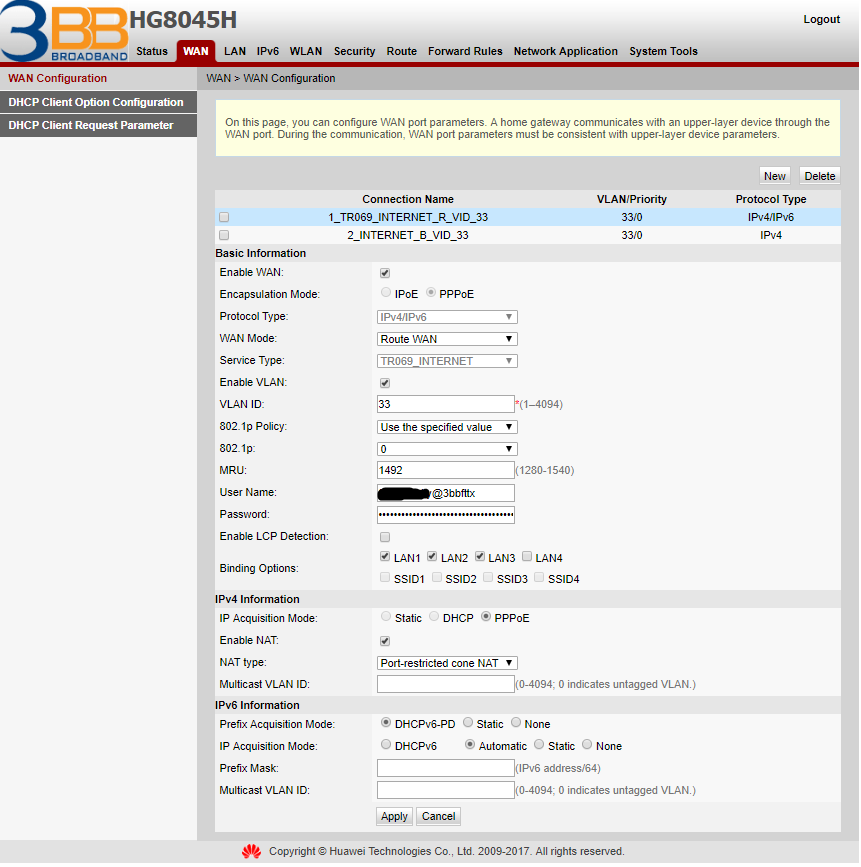861x867 pixels.
Task: Click the VLAN ID input field
Action: (445, 404)
